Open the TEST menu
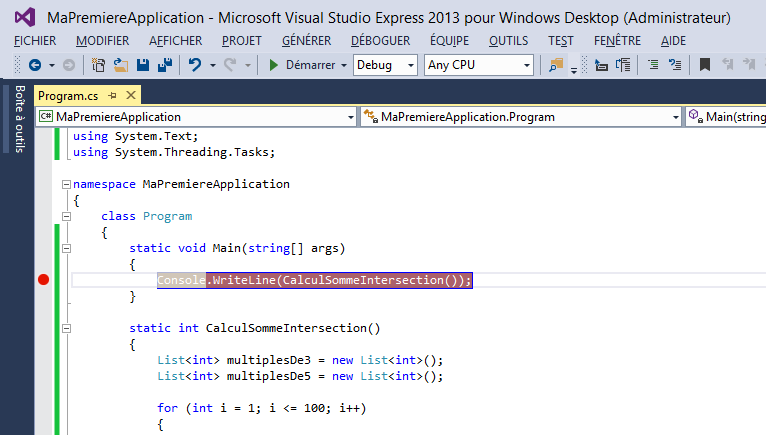Screen dimensions: 766x435 pyautogui.click(x=561, y=41)
